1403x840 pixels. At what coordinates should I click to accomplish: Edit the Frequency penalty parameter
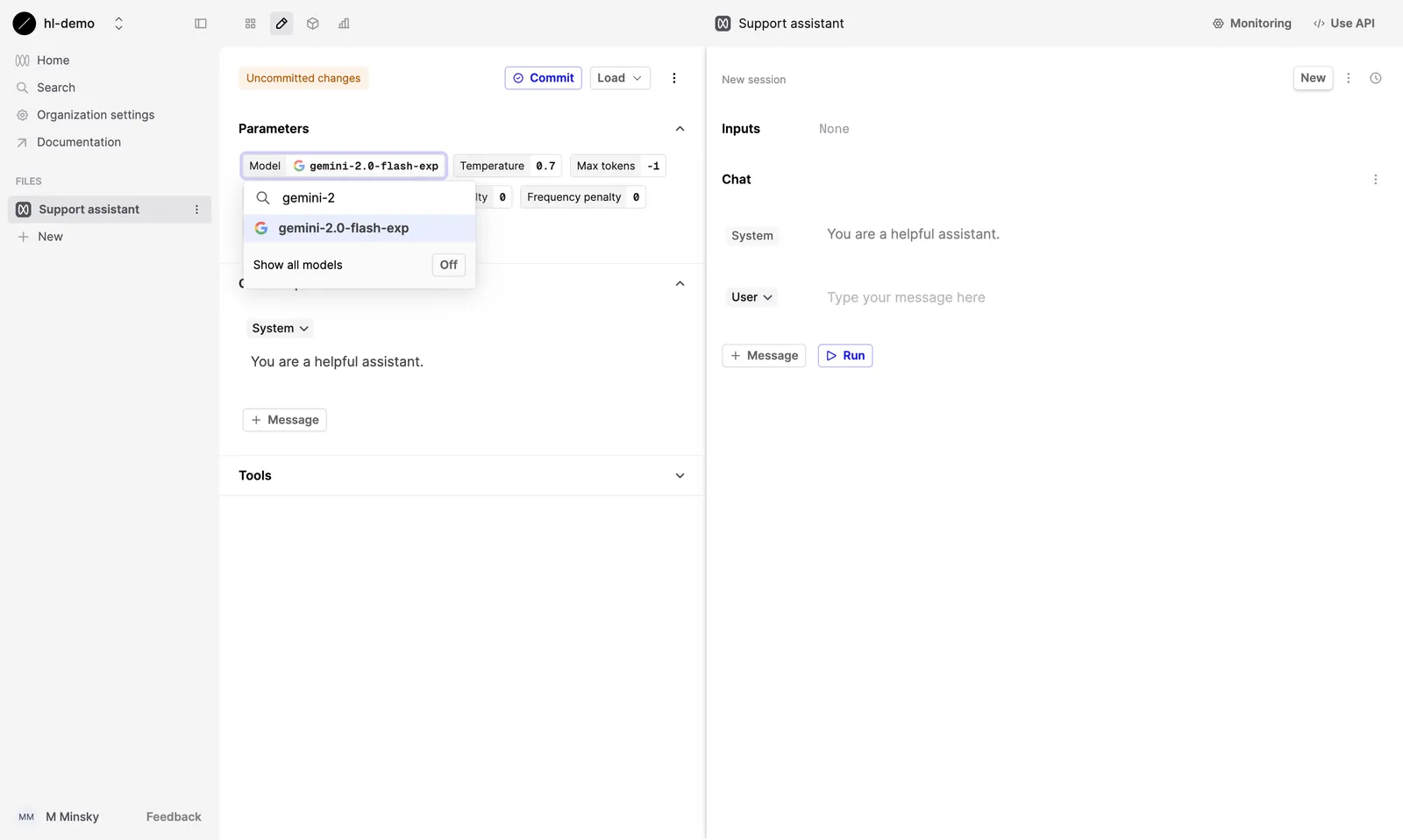pos(583,197)
